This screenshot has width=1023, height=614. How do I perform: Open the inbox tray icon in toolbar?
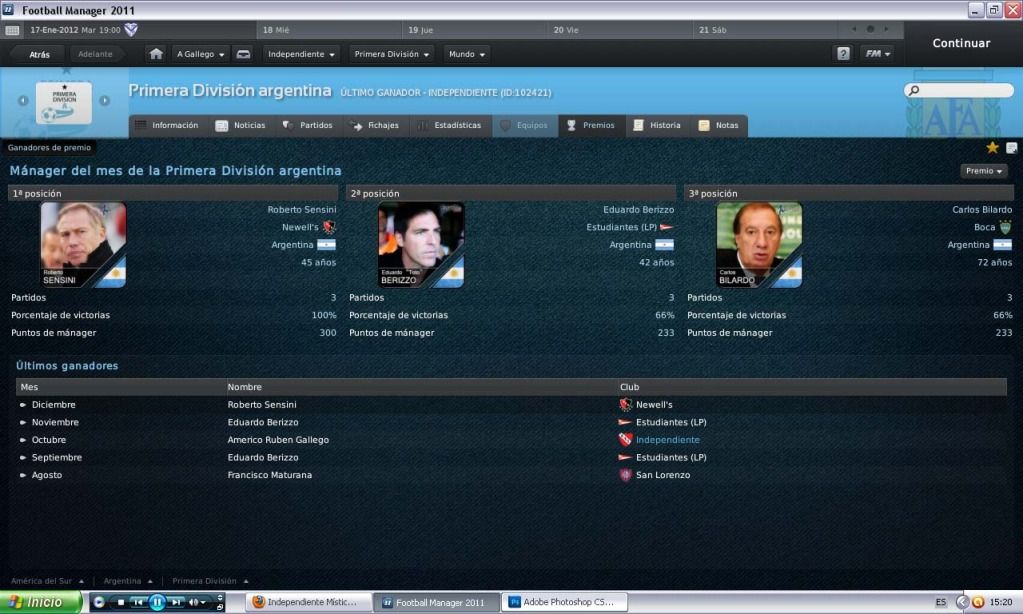(243, 54)
